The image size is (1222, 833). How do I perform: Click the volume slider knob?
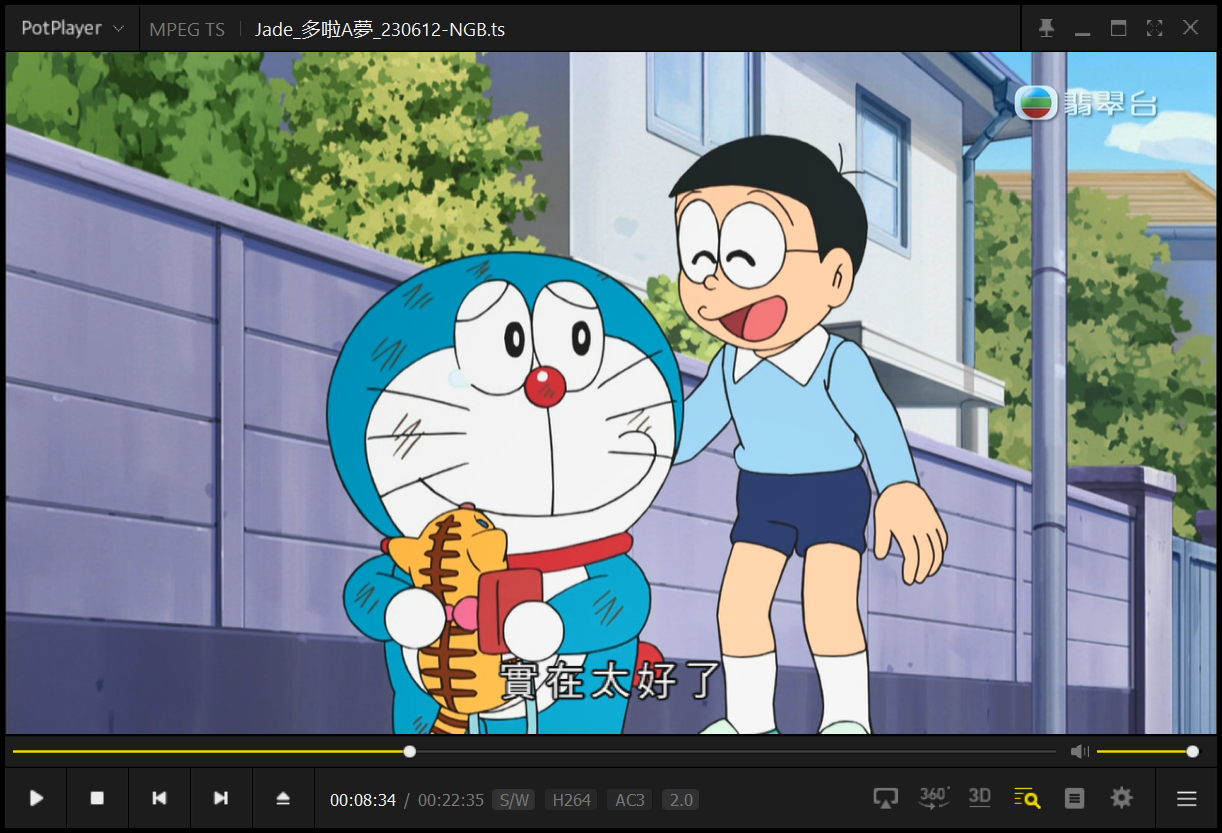(x=1192, y=751)
